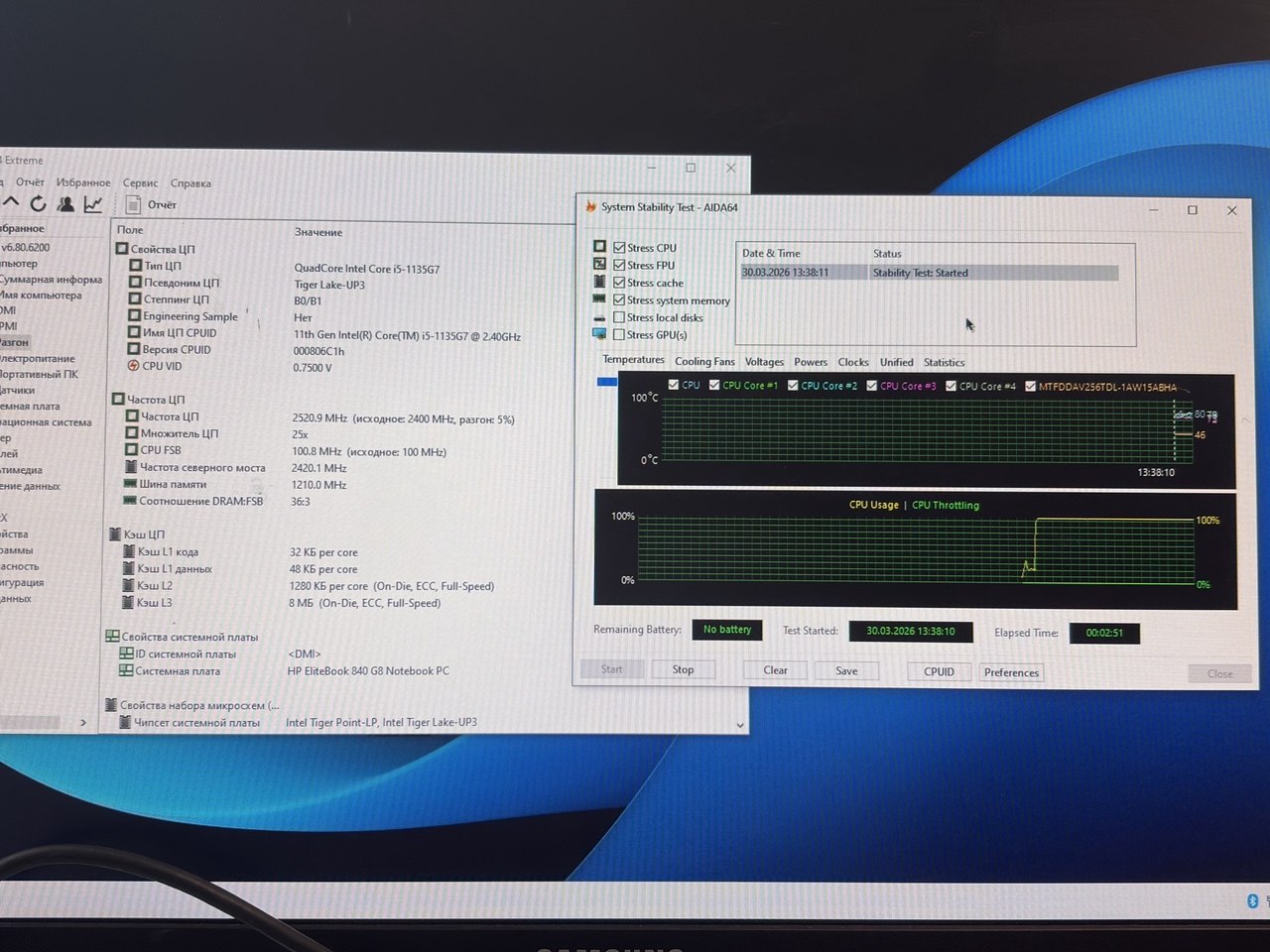Uncheck the Stress FPU checkbox
This screenshot has width=1270, height=952.
pos(619,265)
